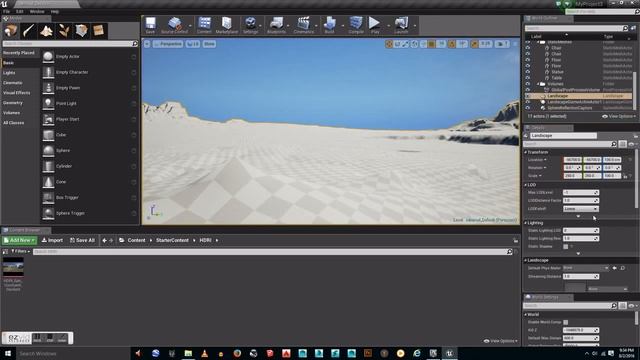Open LODFalloff Linear dropdown
Viewport: 640px width, 360px height.
[x=580, y=209]
